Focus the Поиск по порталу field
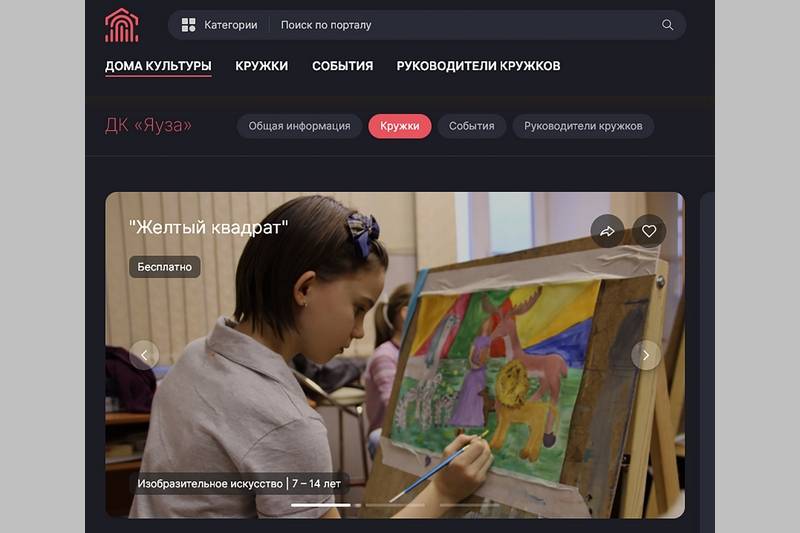This screenshot has height=533, width=800. [x=464, y=25]
